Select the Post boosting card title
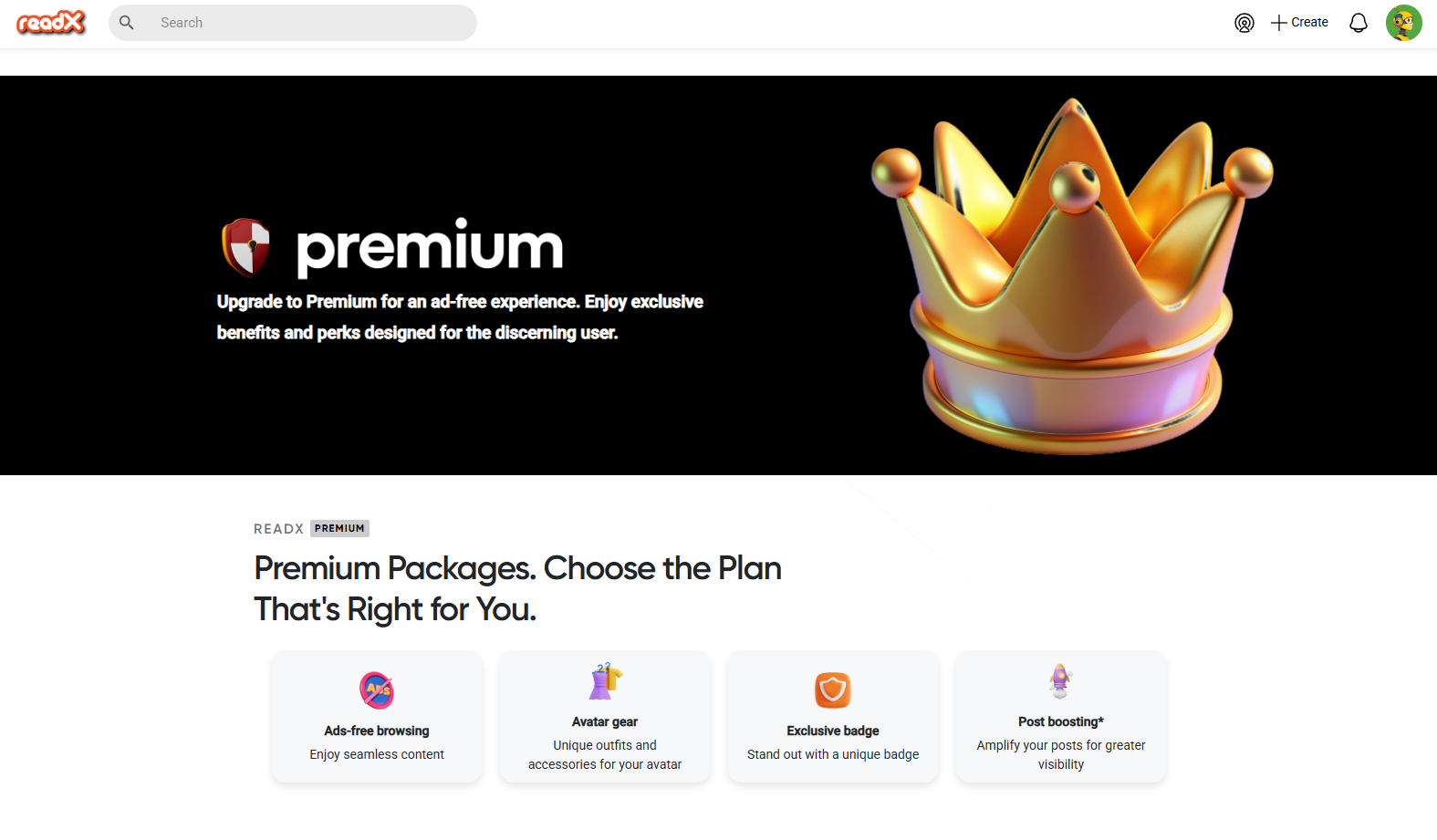 [1061, 721]
